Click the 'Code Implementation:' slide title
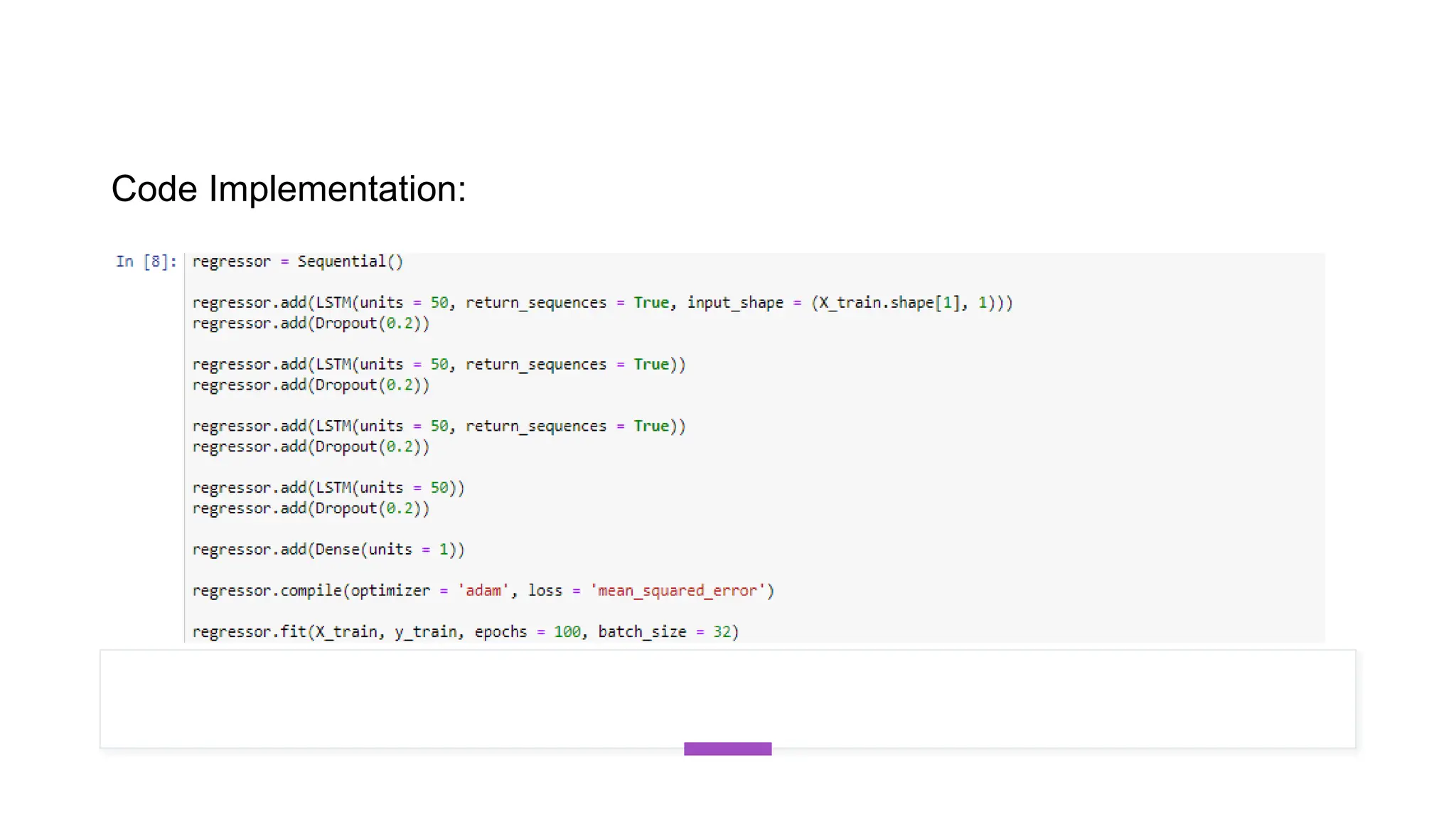Image resolution: width=1456 pixels, height=819 pixels. [289, 189]
